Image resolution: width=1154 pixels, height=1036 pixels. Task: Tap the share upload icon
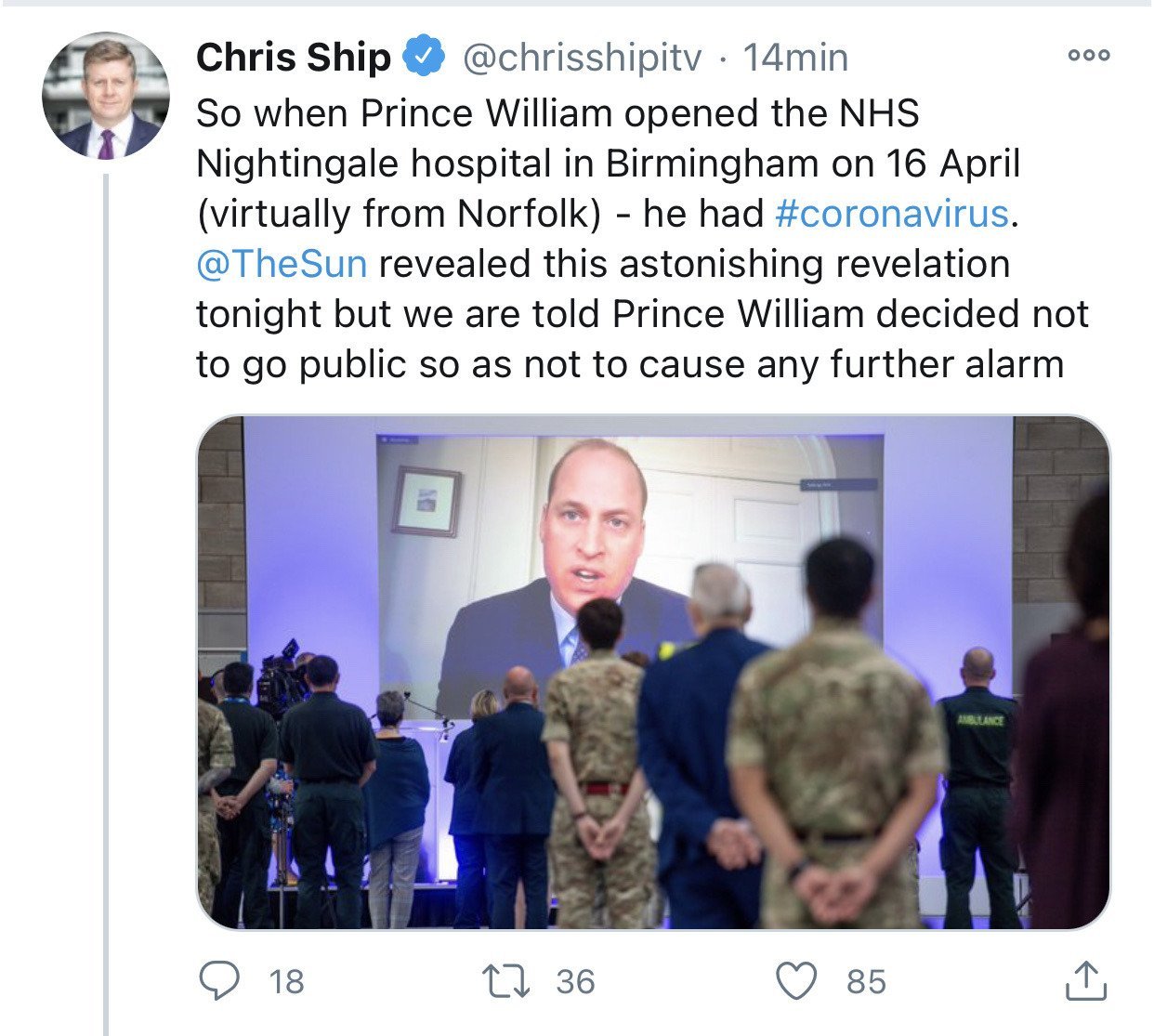pos(1085,981)
